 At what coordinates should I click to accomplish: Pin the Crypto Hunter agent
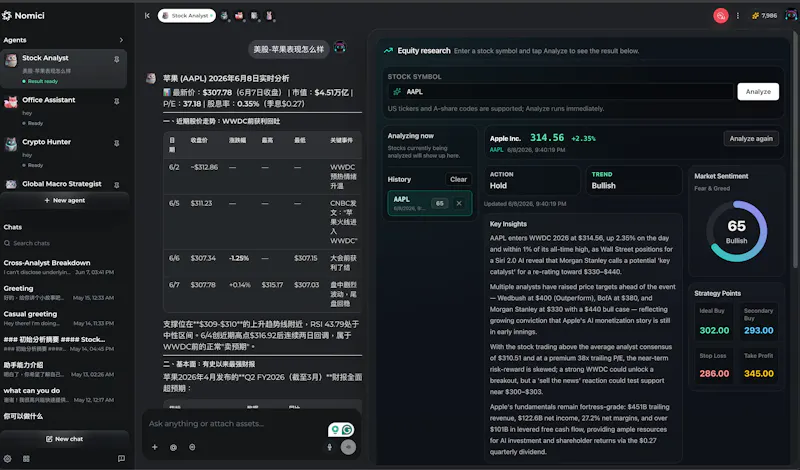click(x=116, y=143)
